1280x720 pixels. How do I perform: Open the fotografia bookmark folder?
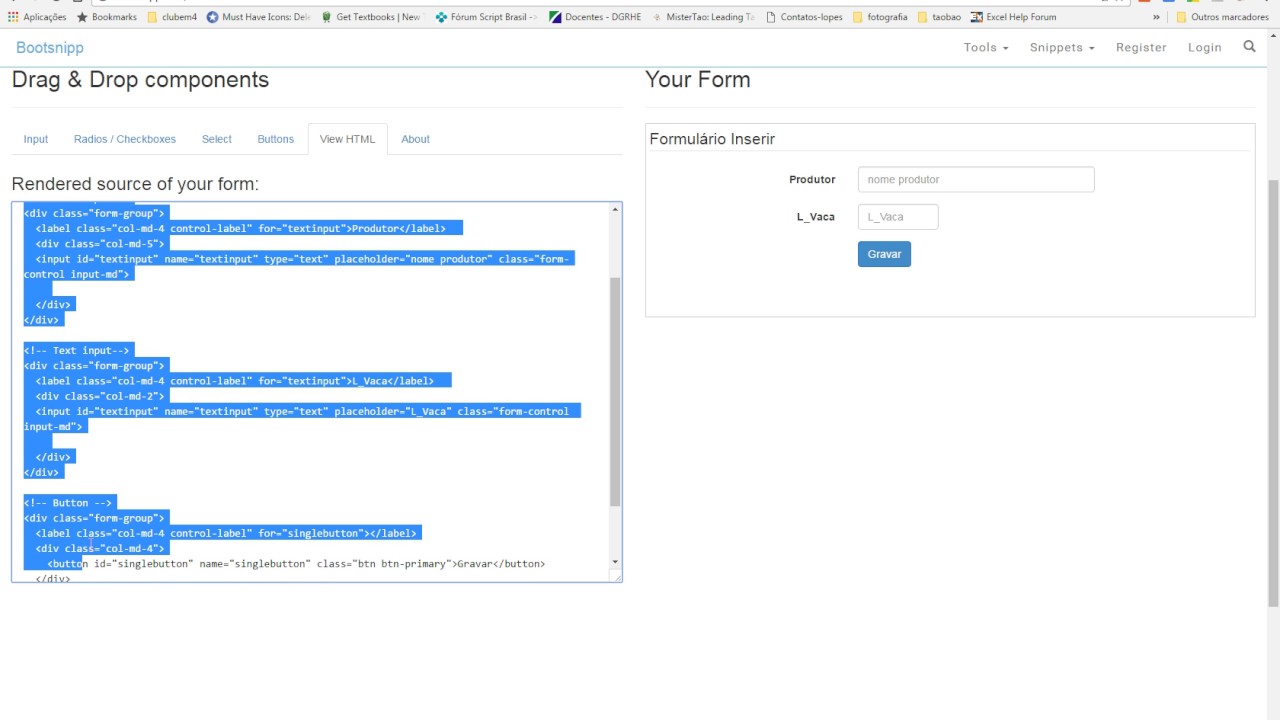pyautogui.click(x=880, y=17)
